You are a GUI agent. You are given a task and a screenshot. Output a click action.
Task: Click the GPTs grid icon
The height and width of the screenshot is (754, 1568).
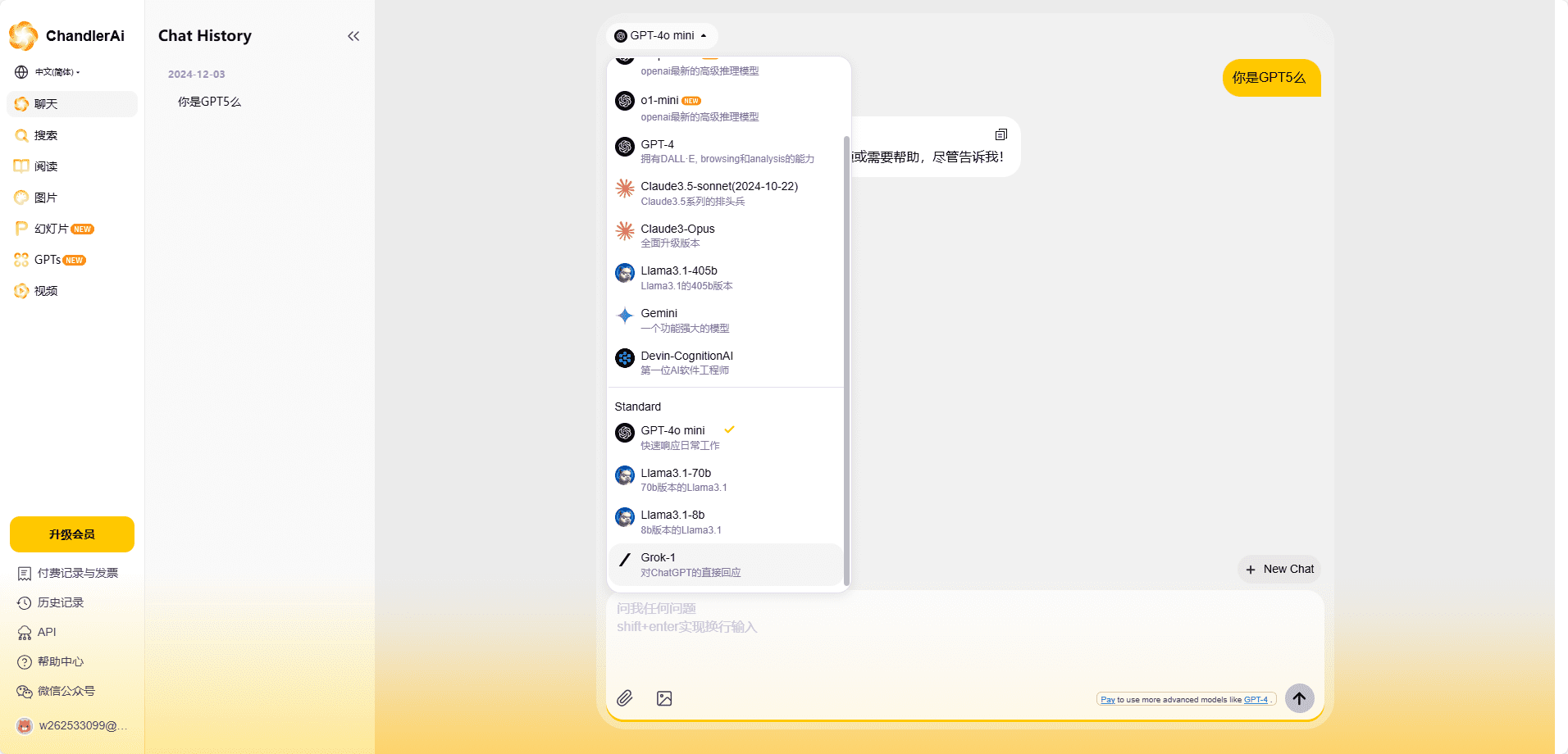pos(21,260)
